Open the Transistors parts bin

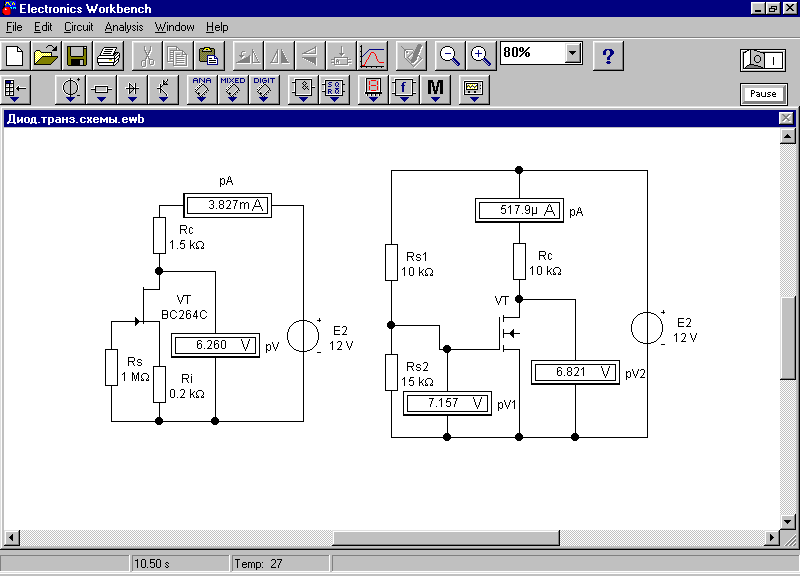click(163, 90)
